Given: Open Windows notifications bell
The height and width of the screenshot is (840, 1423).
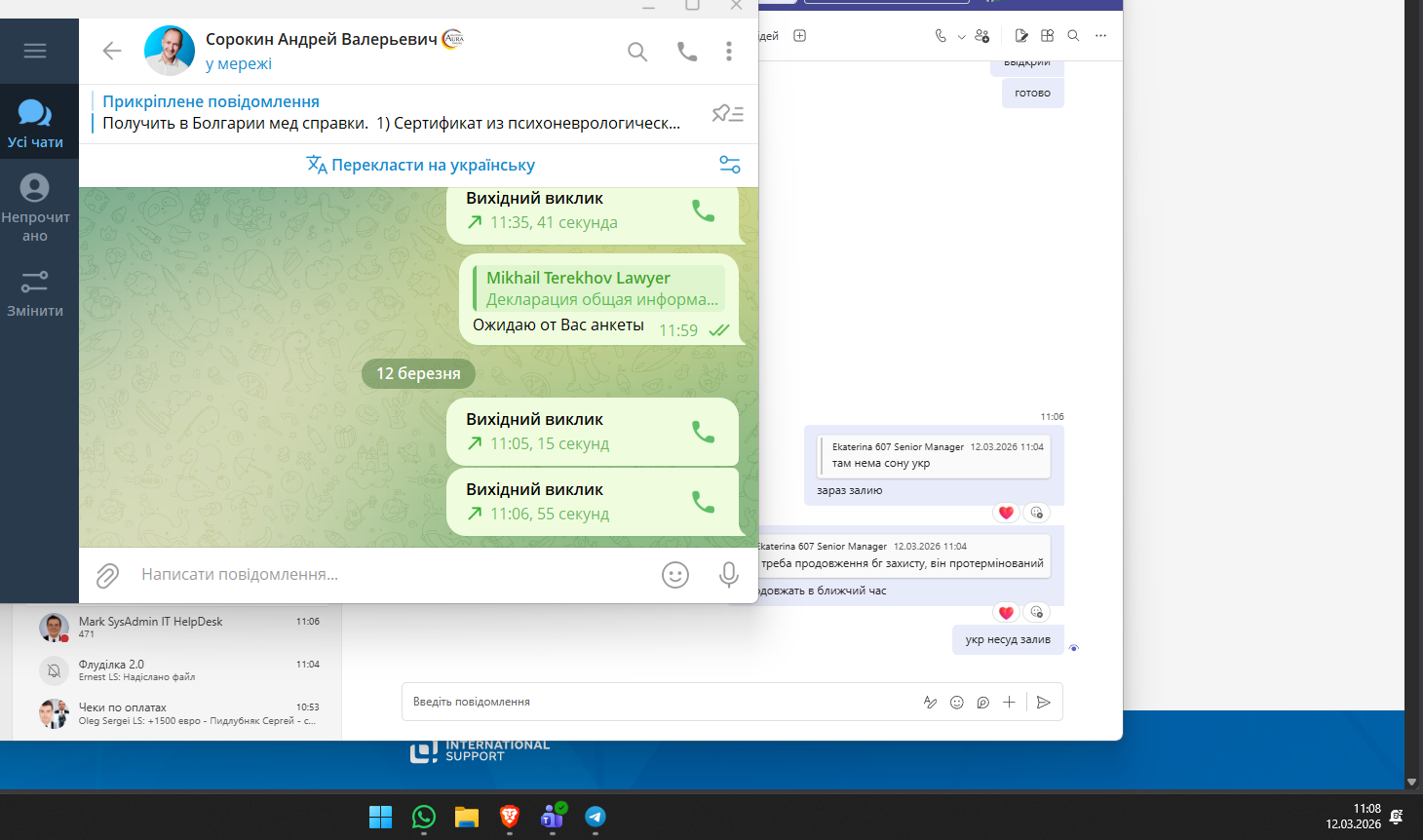Looking at the screenshot, I should click(1397, 817).
